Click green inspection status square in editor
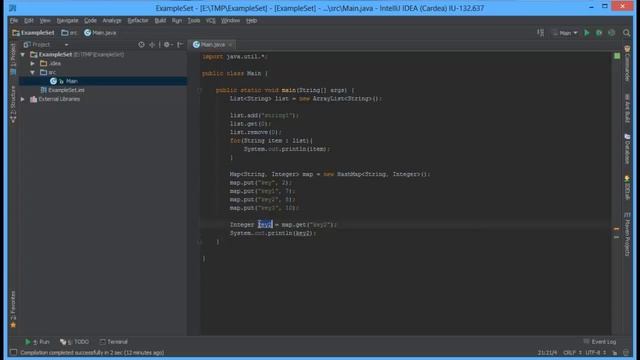The image size is (640, 360). [617, 56]
